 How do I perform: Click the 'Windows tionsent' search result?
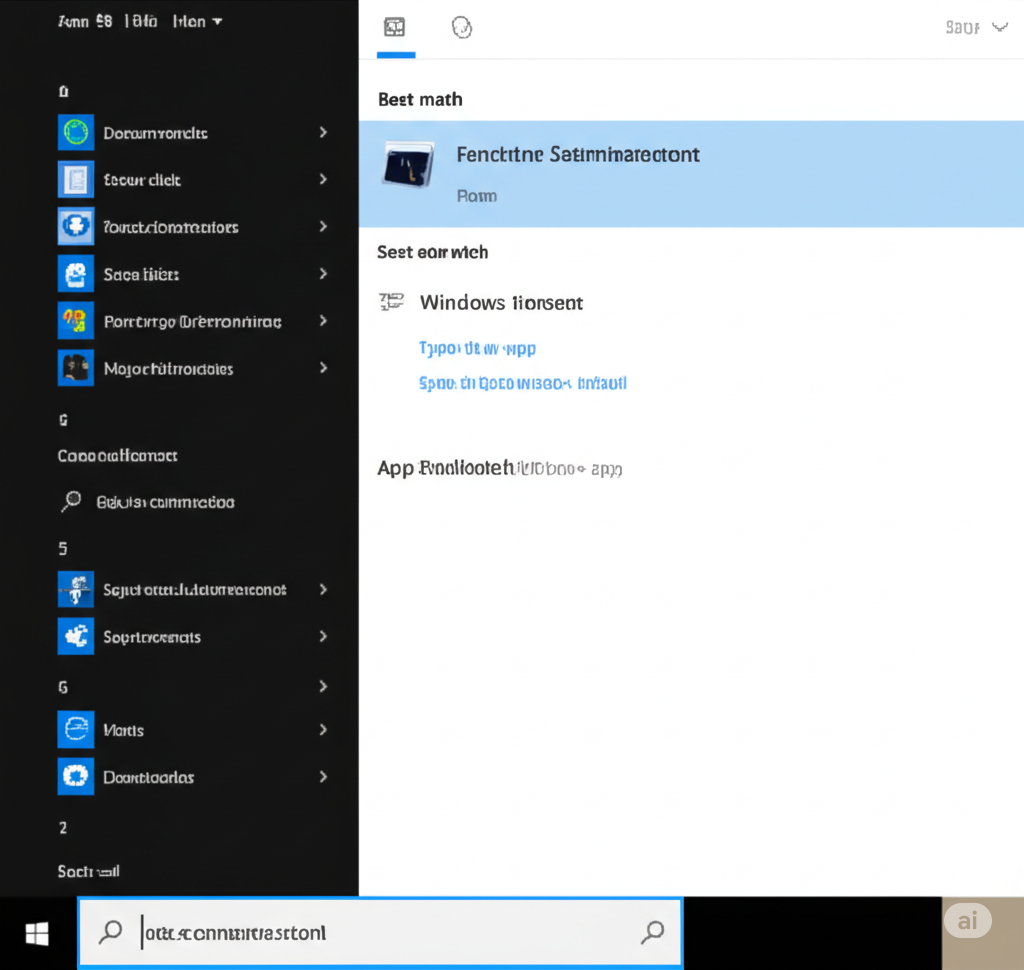(x=501, y=302)
